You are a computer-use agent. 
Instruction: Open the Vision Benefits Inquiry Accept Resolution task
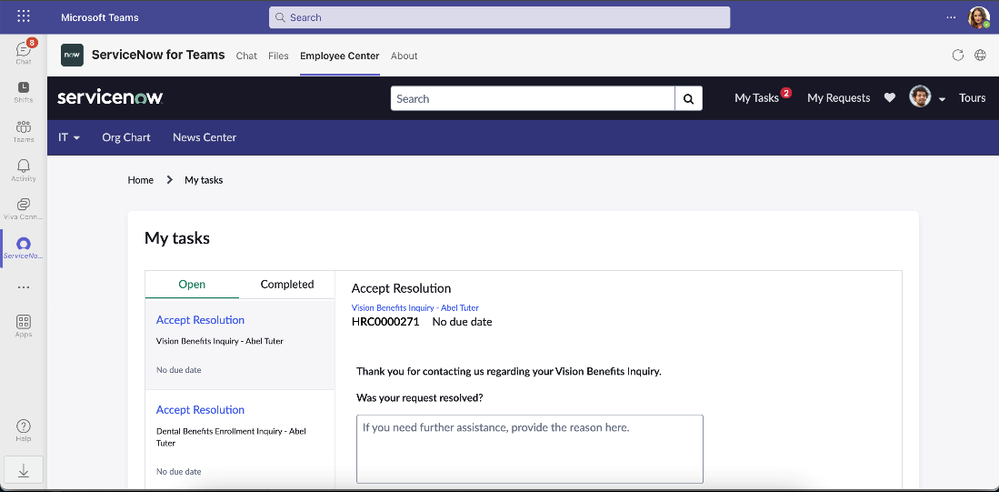pos(240,344)
